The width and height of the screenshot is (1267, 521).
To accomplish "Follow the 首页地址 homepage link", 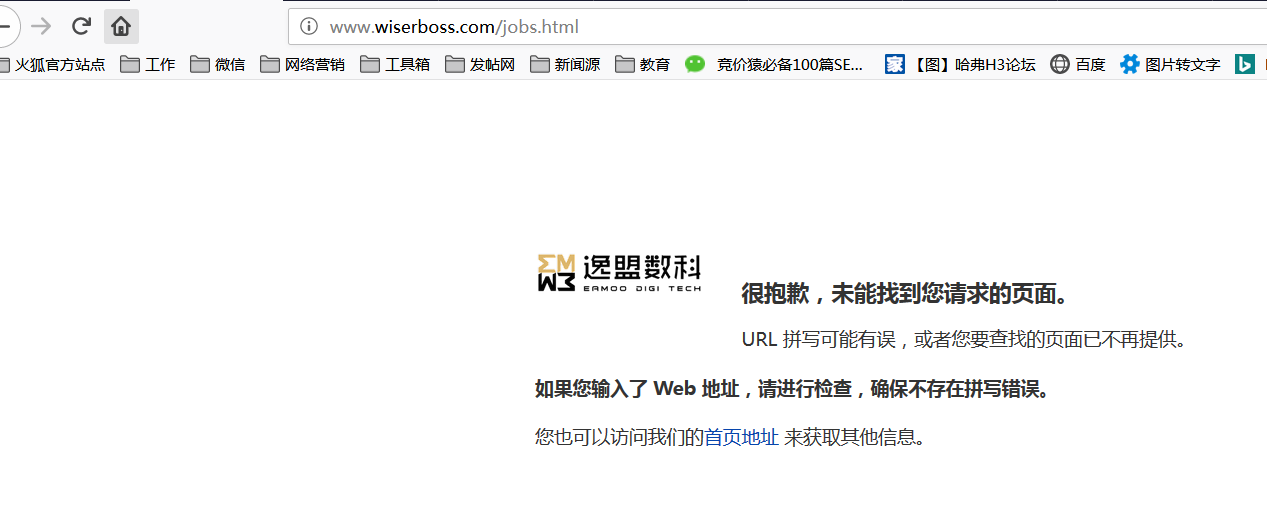I will pos(742,437).
